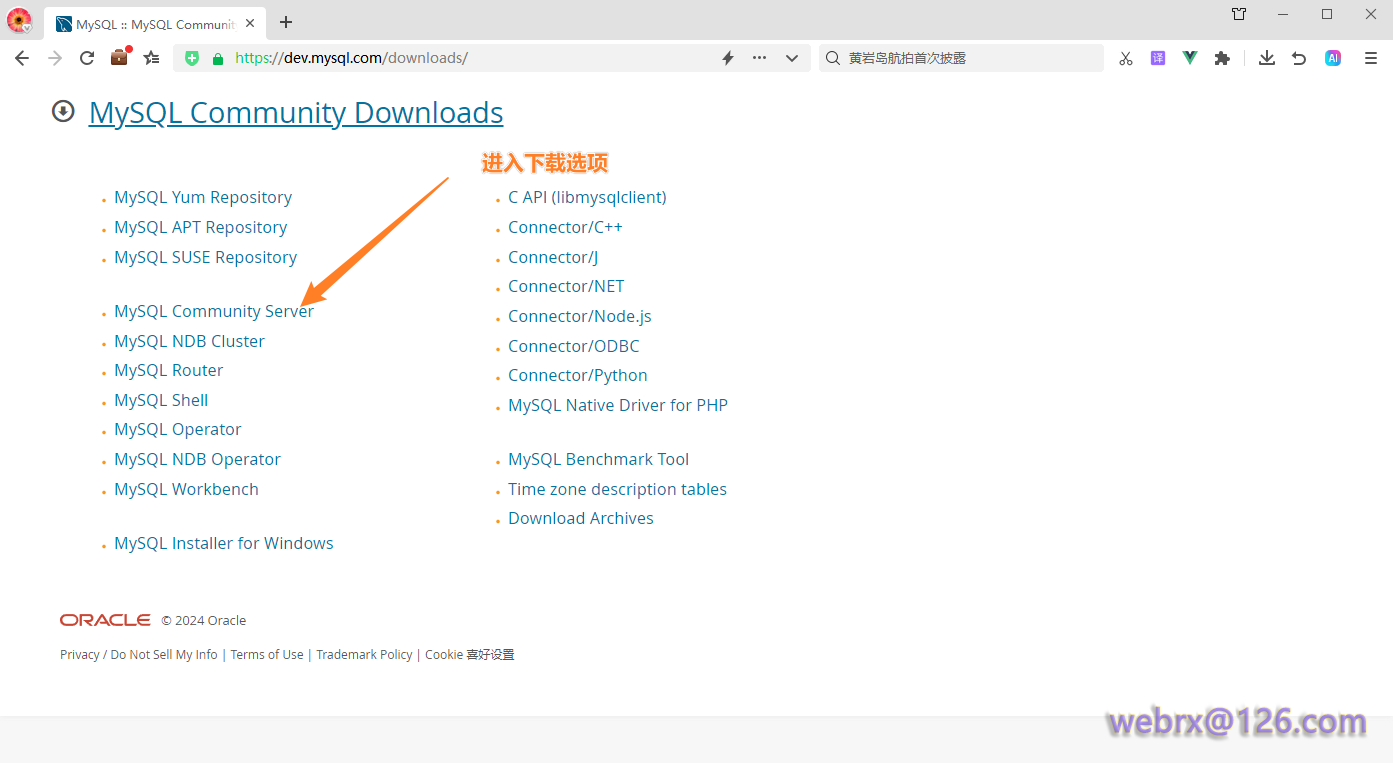The height and width of the screenshot is (763, 1393).
Task: Open MySQL NDB Operator link
Action: [197, 460]
